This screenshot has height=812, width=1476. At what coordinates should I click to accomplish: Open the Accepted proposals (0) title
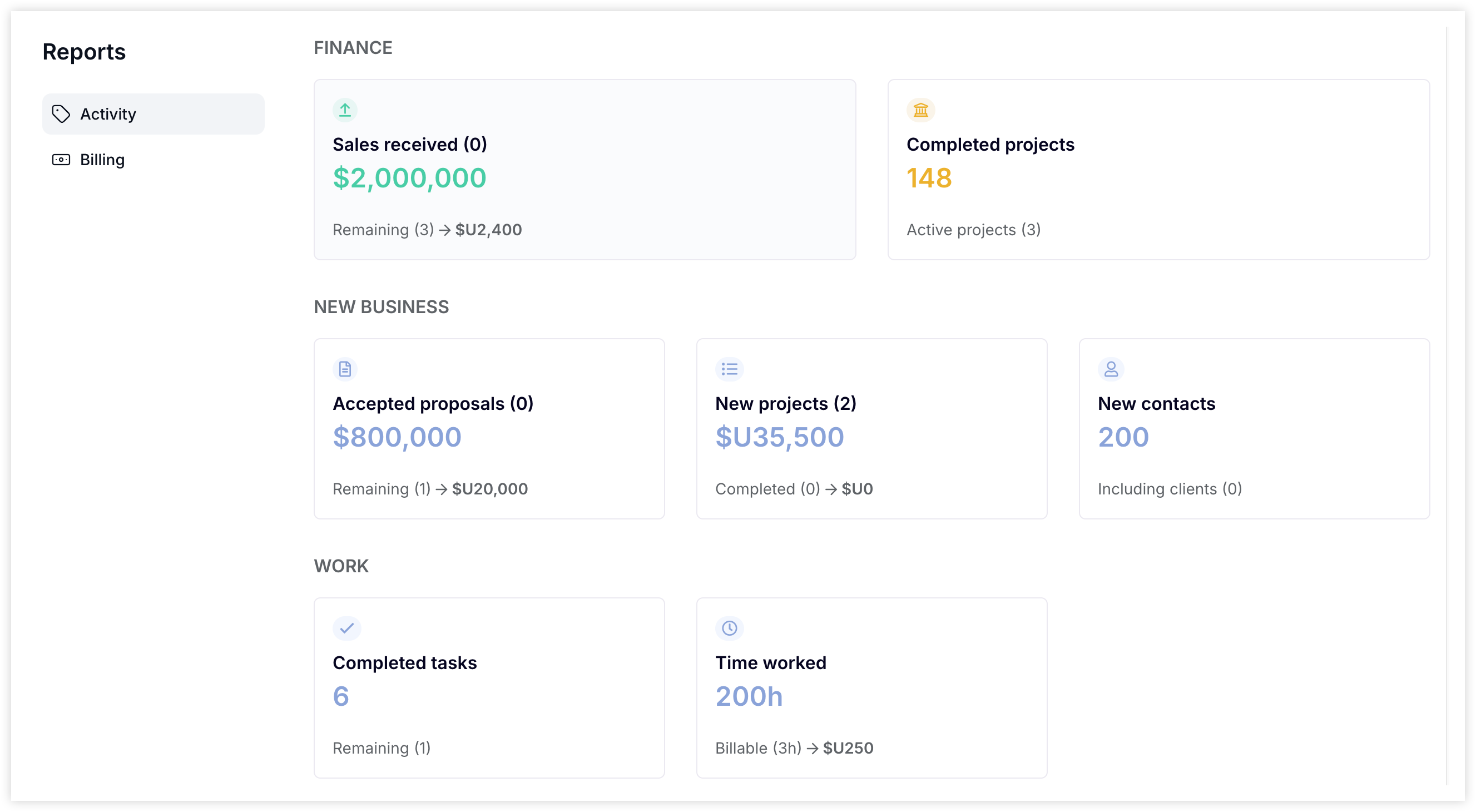(433, 403)
